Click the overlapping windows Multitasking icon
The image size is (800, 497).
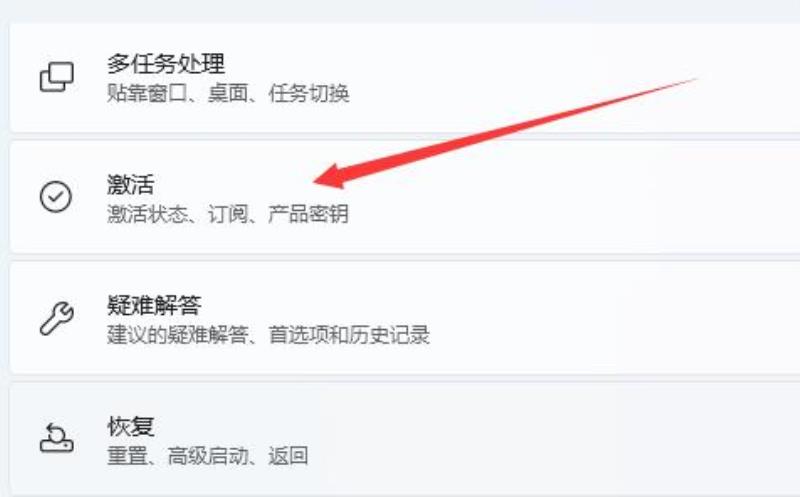(x=57, y=77)
